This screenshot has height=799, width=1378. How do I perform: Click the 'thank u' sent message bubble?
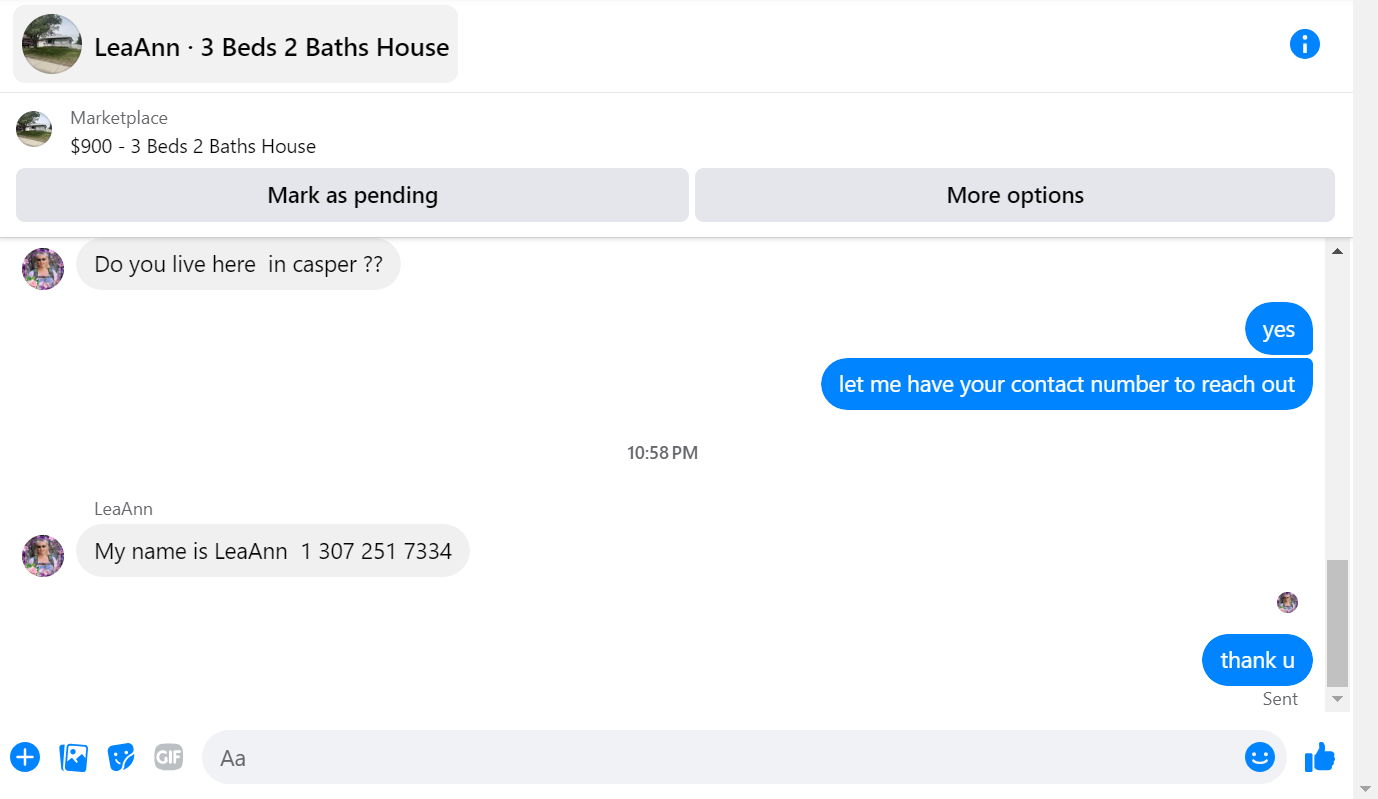click(1257, 660)
